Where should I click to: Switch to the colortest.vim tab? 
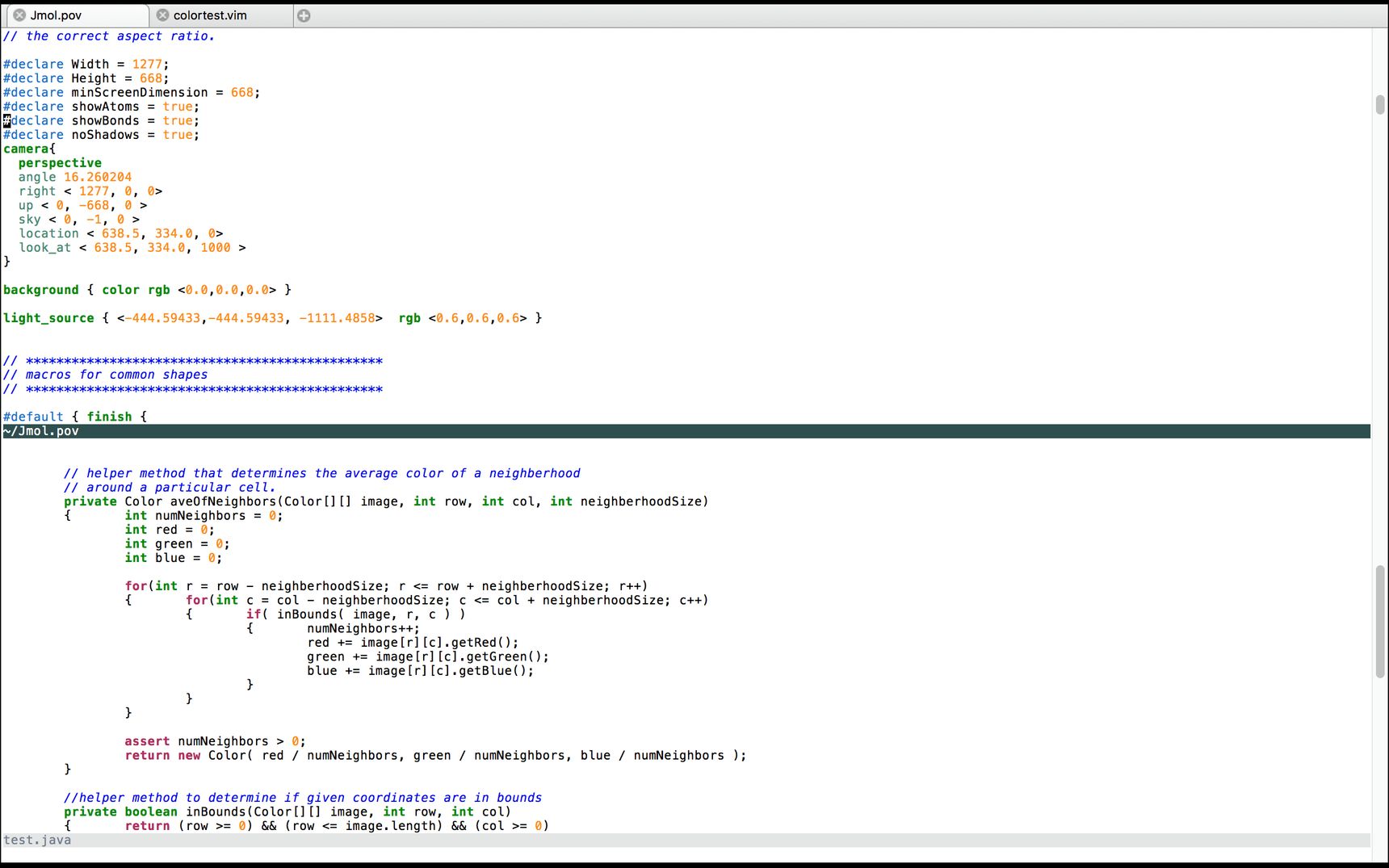(220, 15)
